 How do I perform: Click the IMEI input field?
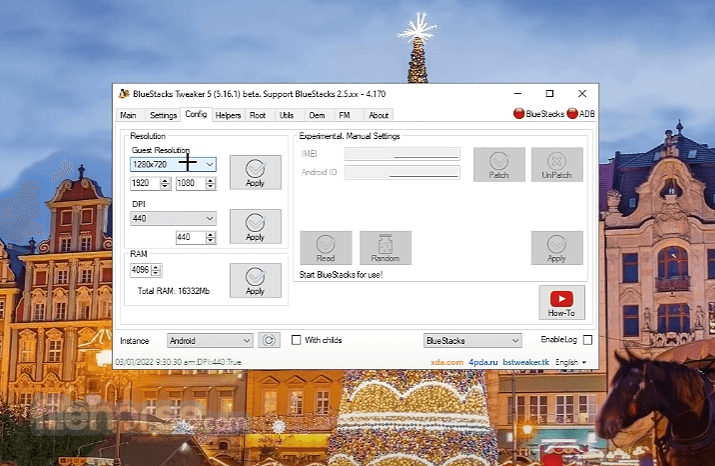(x=402, y=154)
